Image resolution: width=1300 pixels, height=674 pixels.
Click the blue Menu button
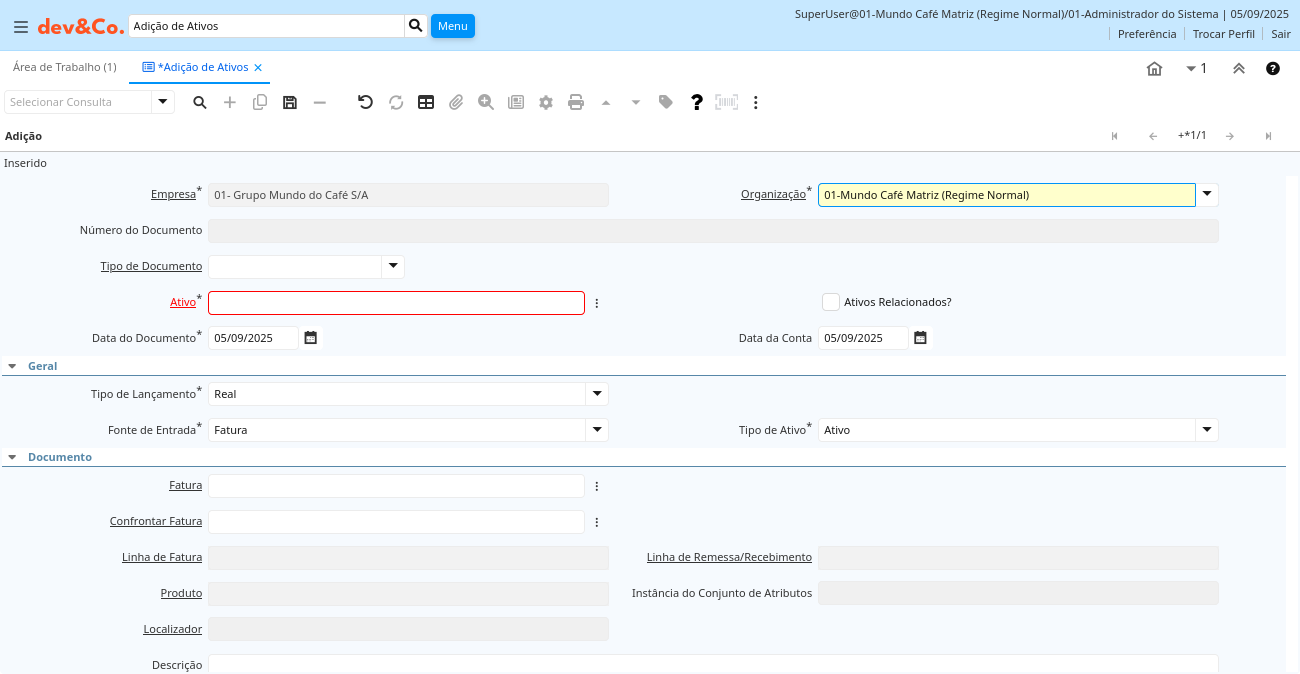[x=452, y=26]
